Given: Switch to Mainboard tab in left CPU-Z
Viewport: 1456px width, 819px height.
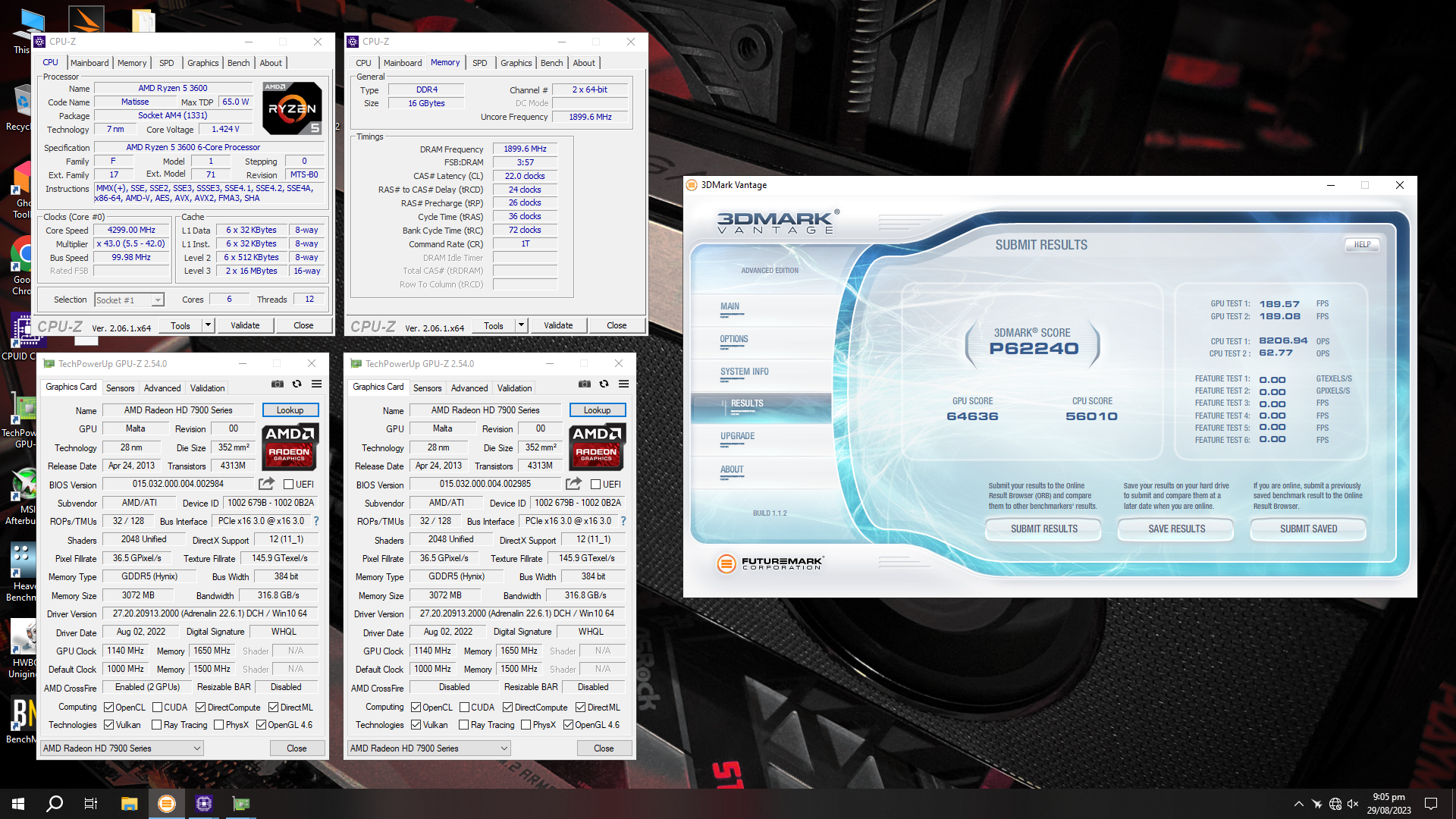Looking at the screenshot, I should [x=89, y=63].
